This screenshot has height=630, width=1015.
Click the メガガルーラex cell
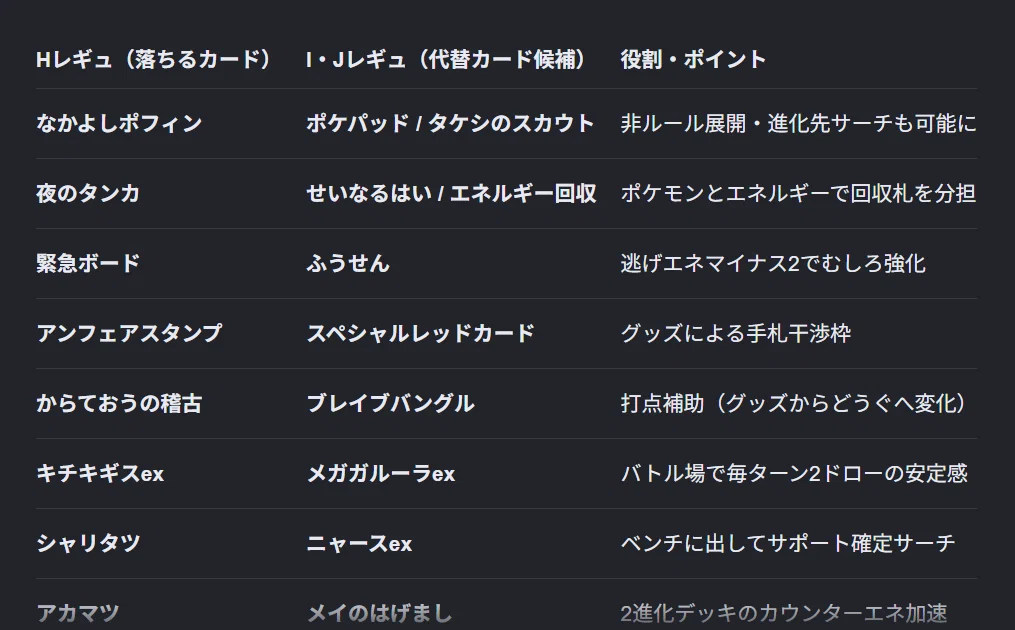[381, 473]
